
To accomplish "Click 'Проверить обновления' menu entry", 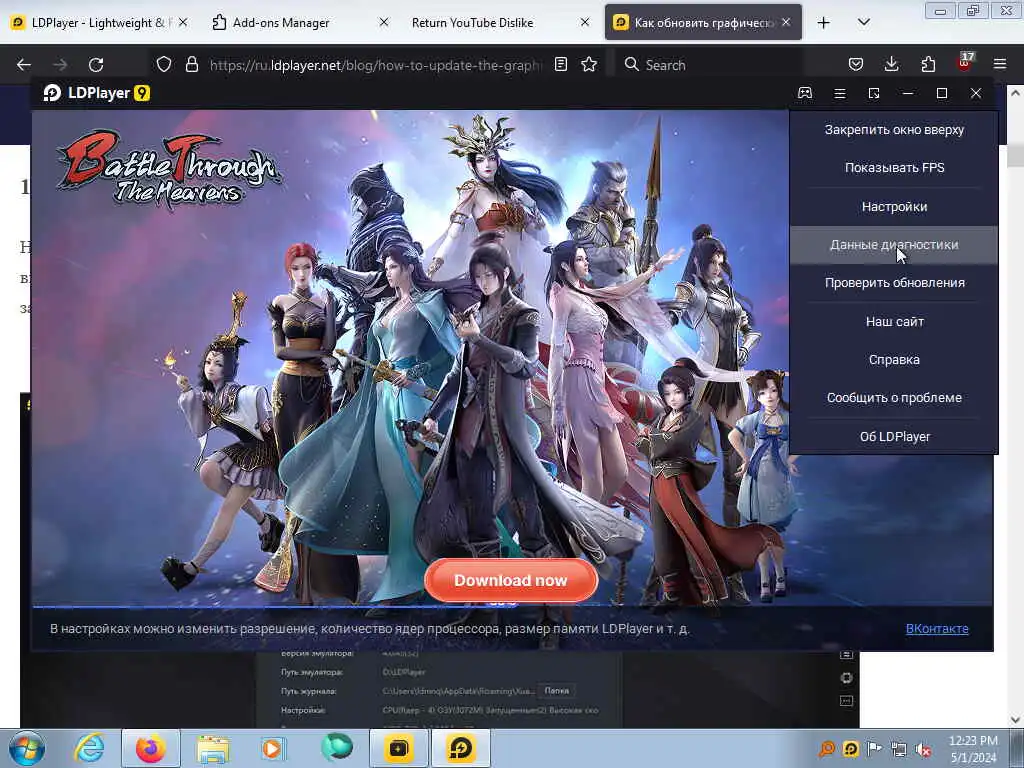I will [x=894, y=283].
